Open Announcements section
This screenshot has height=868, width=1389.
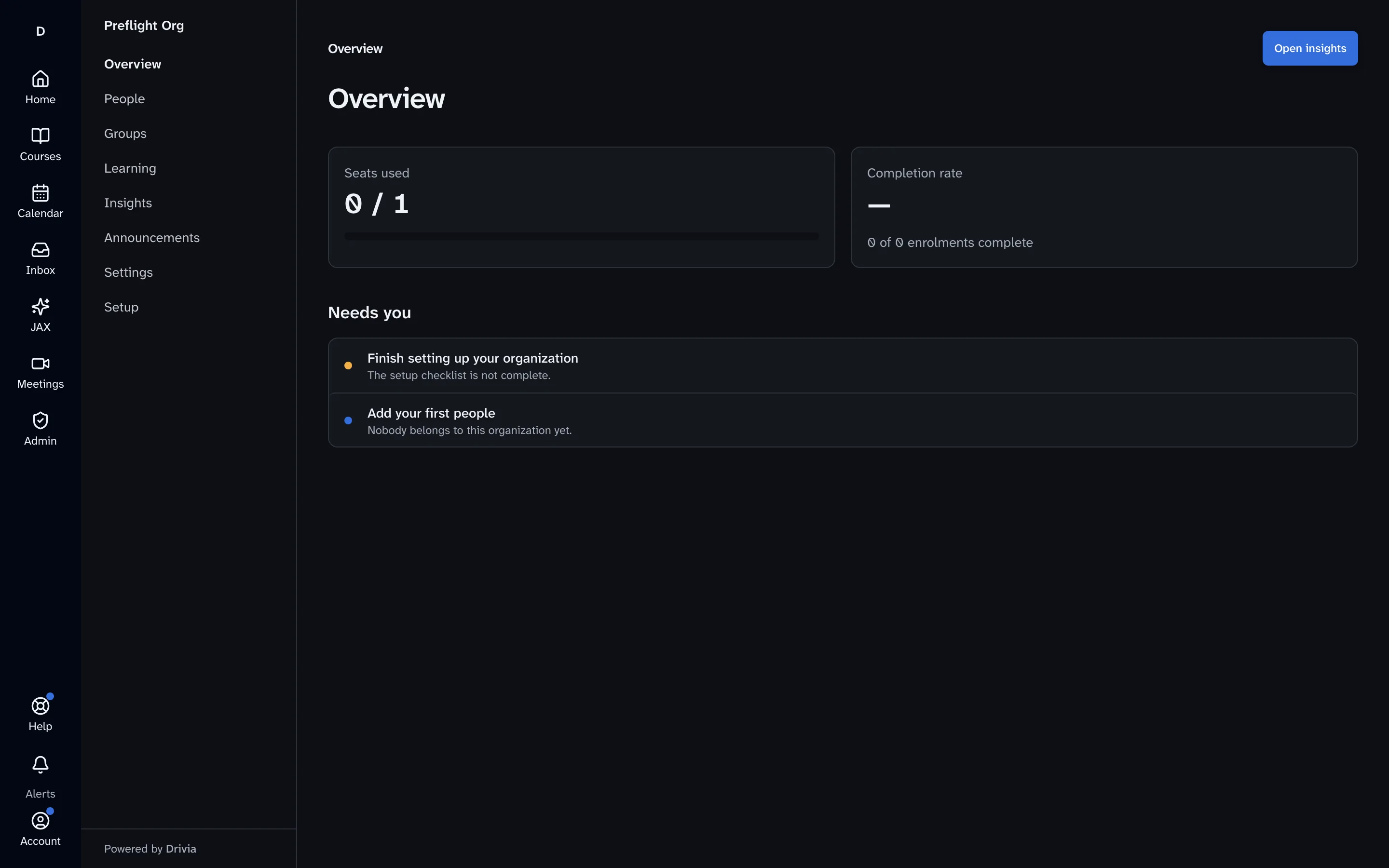click(152, 238)
